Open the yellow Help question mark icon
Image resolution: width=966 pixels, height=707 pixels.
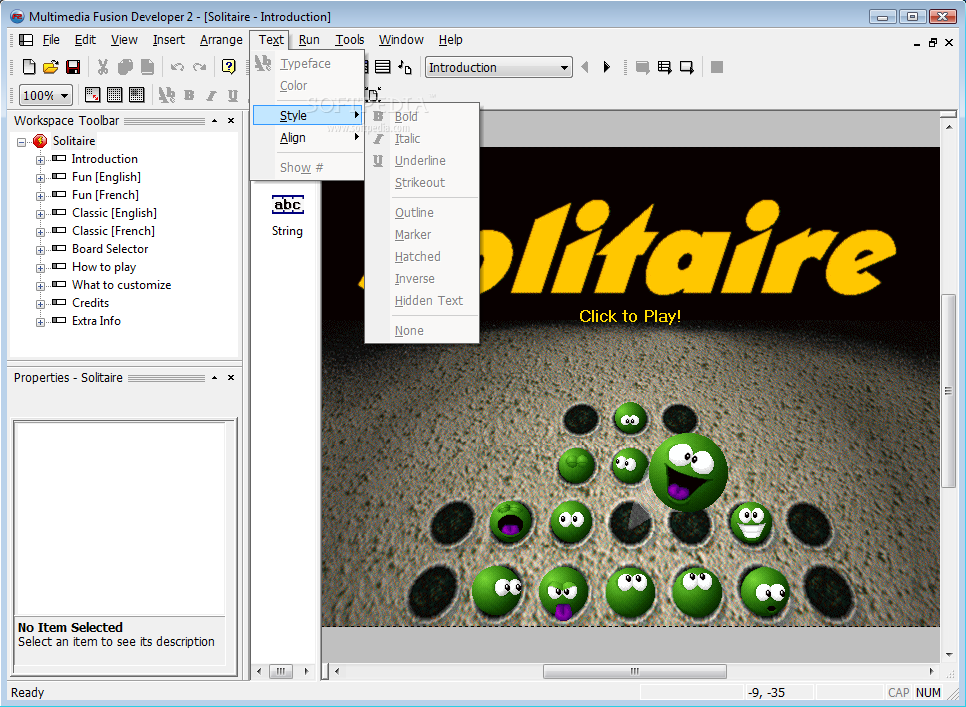[x=229, y=67]
